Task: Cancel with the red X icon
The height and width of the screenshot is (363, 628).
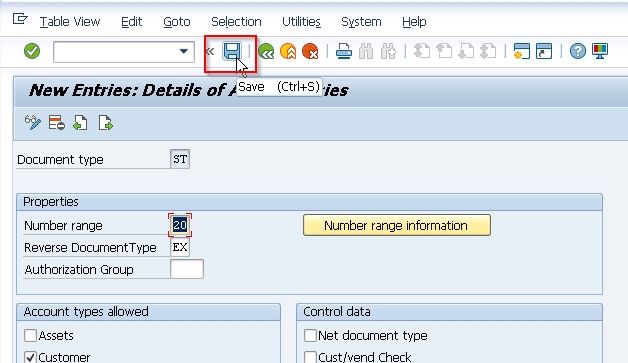Action: click(310, 52)
